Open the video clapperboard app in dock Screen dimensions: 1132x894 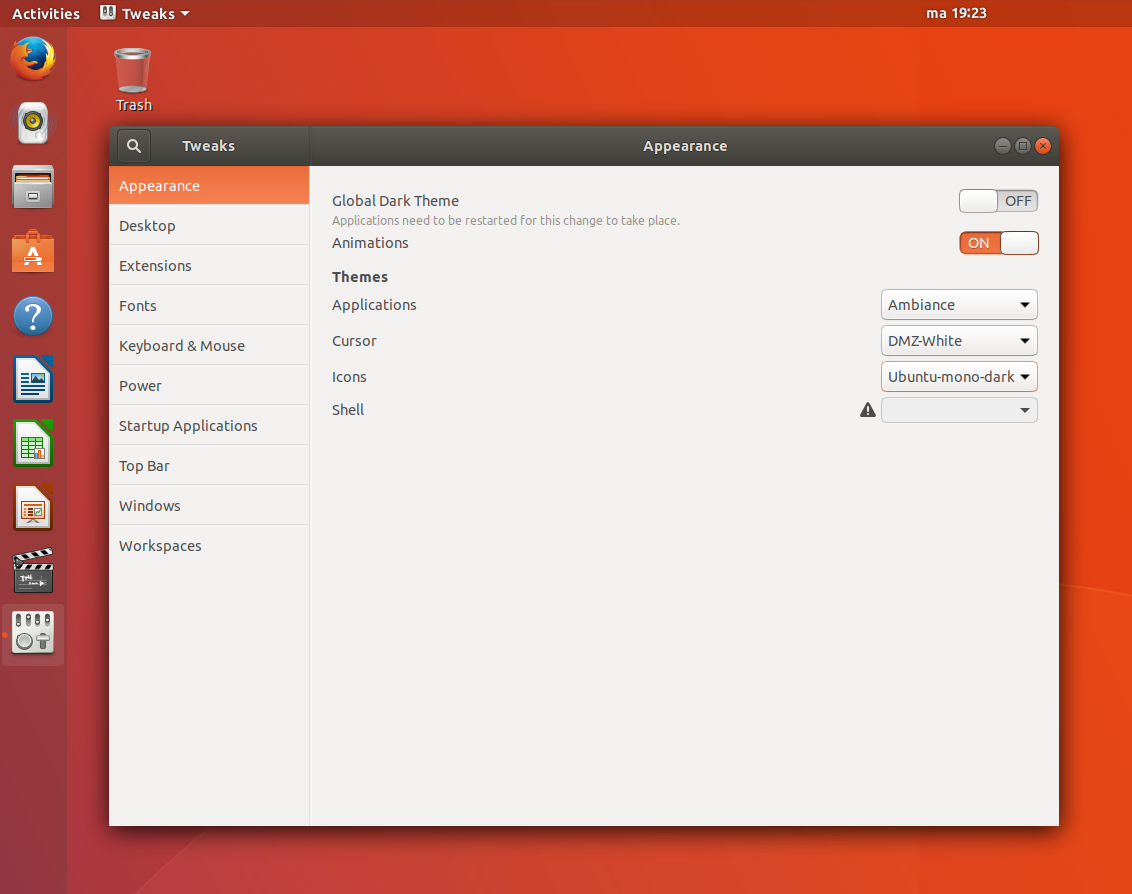(33, 570)
